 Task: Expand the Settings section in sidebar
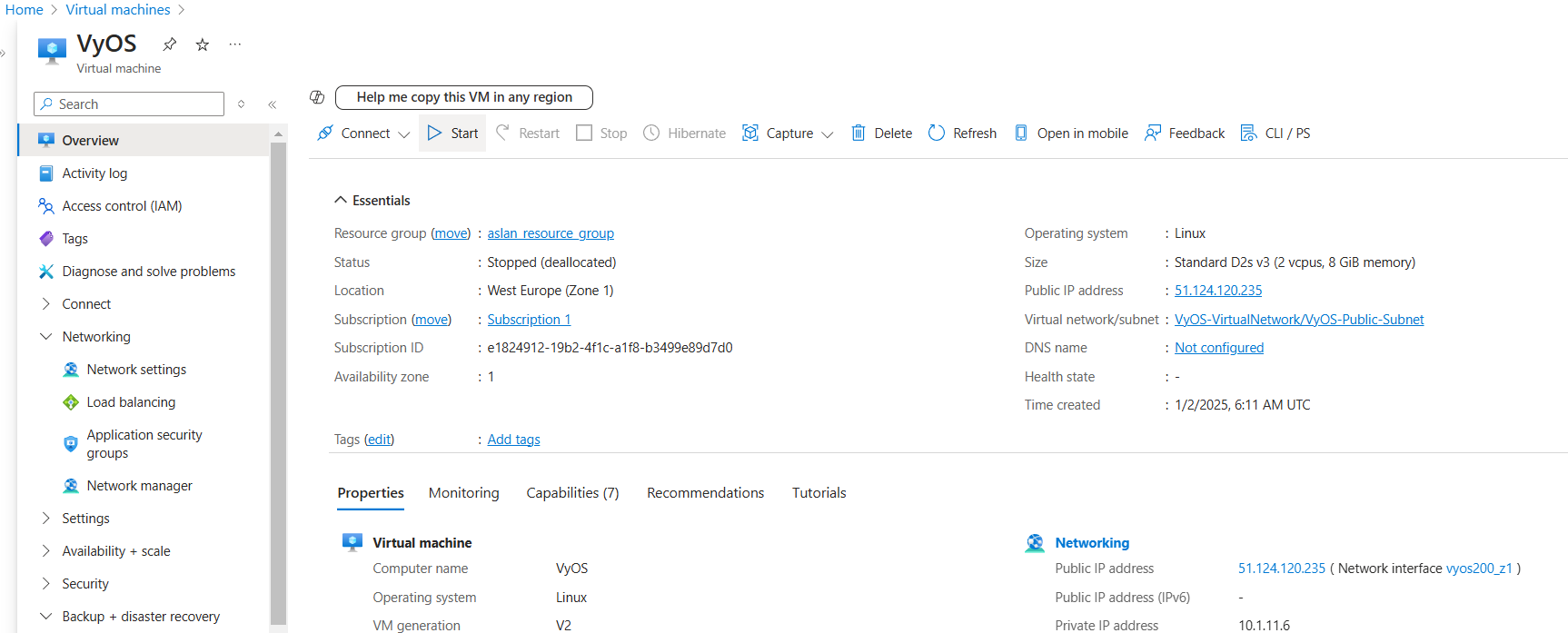click(46, 519)
